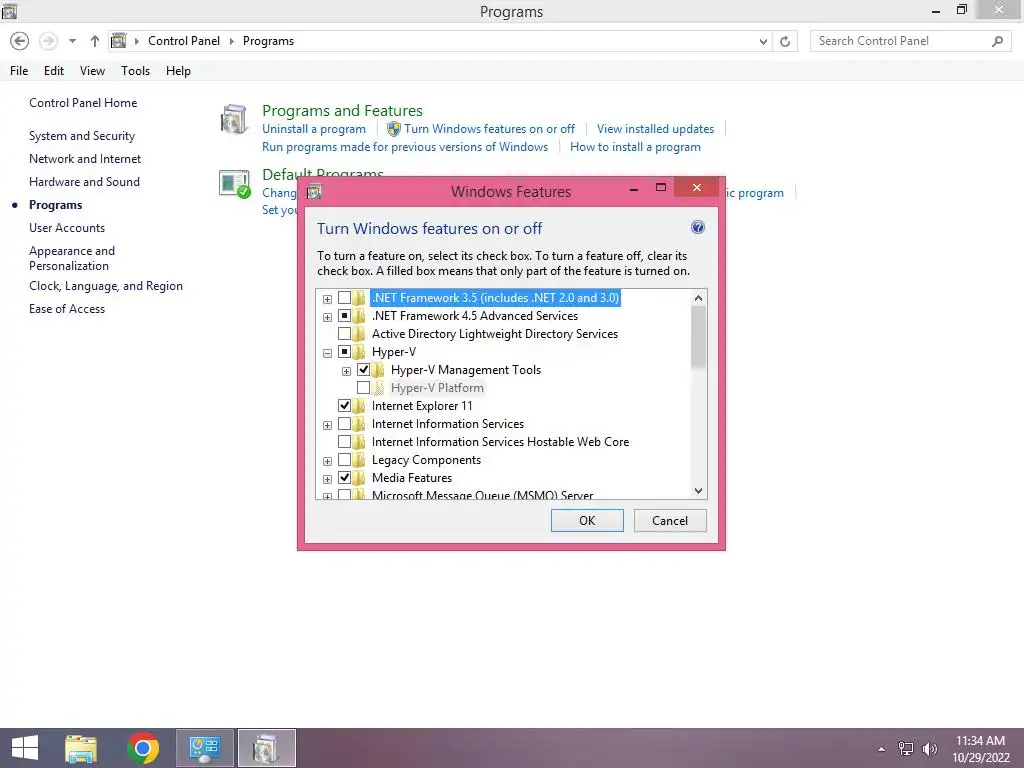Open the Tools menu

pyautogui.click(x=135, y=71)
